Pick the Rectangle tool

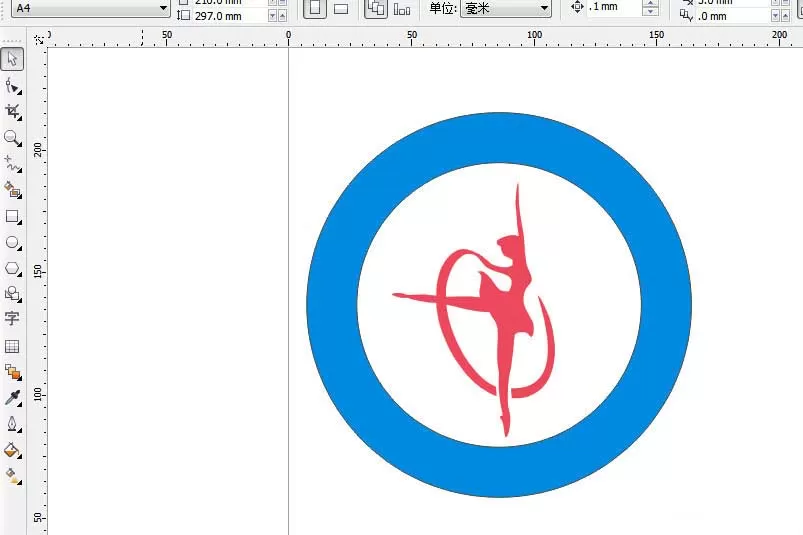pyautogui.click(x=12, y=216)
